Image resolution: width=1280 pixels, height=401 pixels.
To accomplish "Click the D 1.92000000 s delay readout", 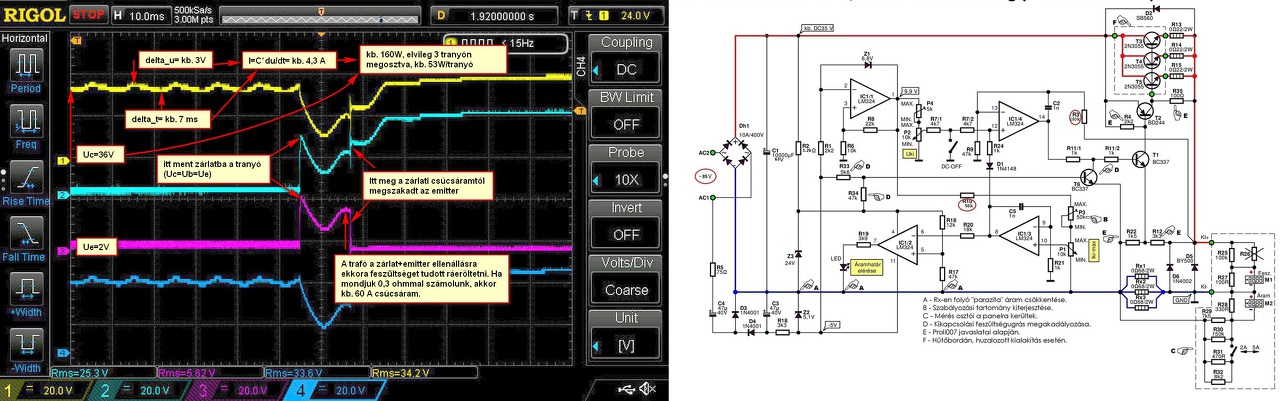I will click(x=495, y=15).
